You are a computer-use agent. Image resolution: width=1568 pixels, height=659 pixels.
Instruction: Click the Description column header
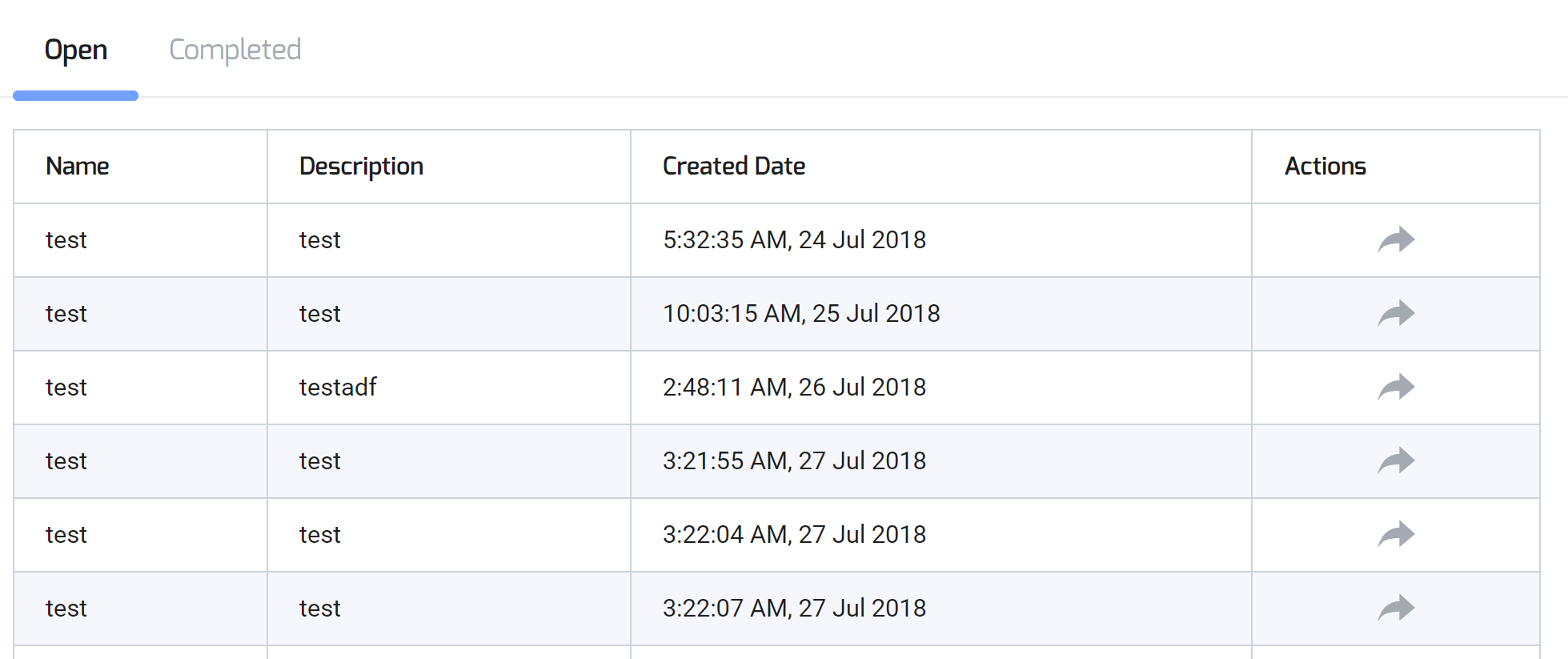361,166
